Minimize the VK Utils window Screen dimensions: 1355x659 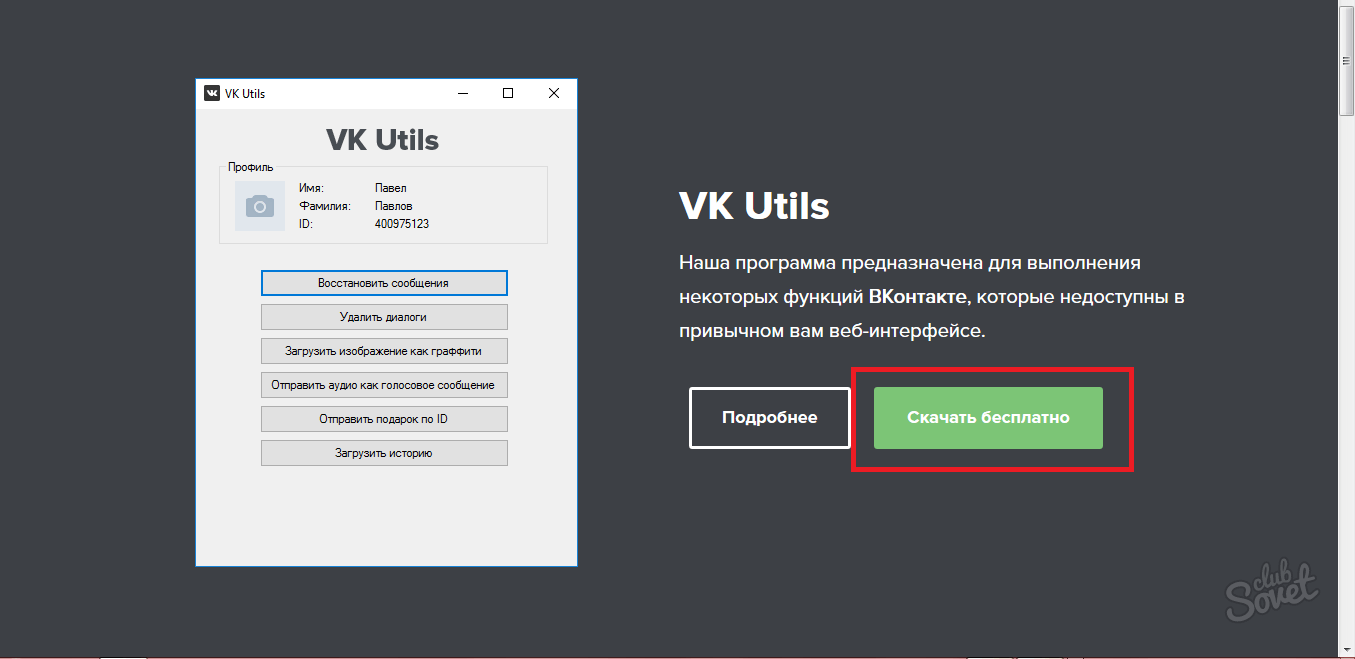pos(464,93)
